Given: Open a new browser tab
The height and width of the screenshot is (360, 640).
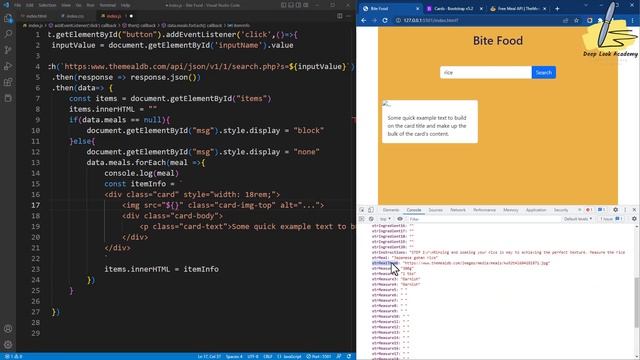Looking at the screenshot, I should coord(557,9).
